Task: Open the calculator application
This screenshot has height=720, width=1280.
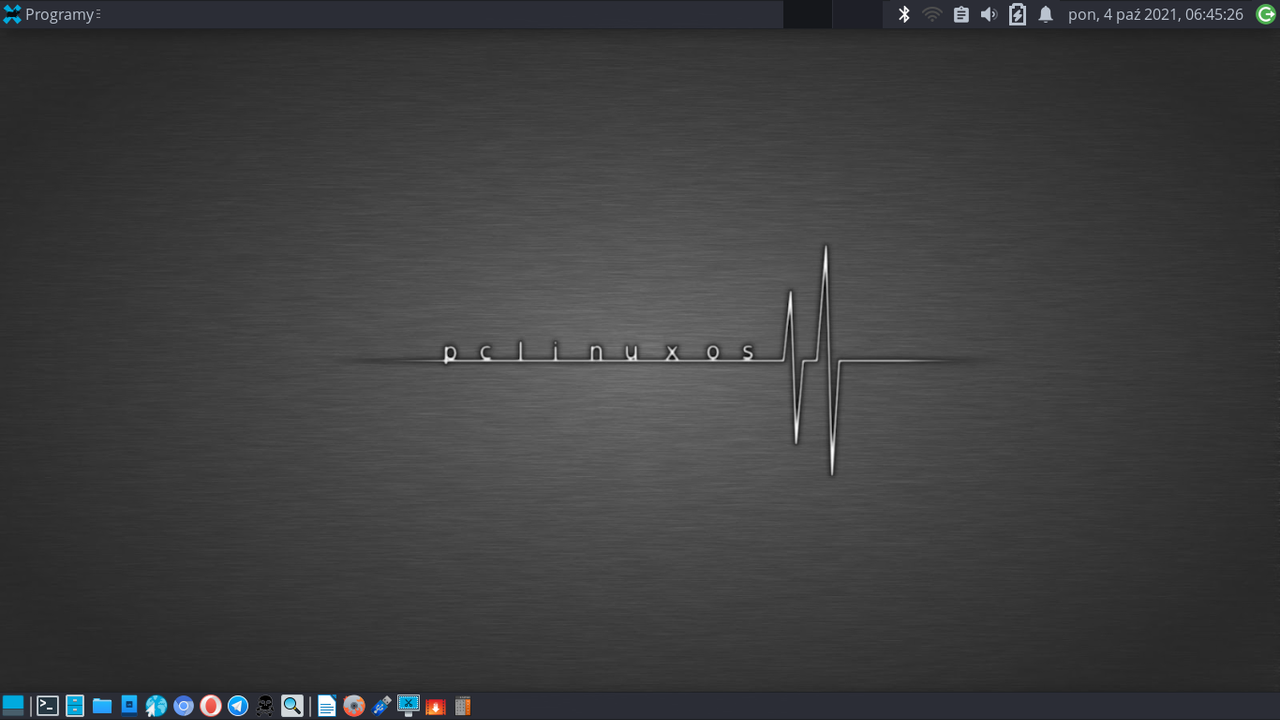Action: 462,706
